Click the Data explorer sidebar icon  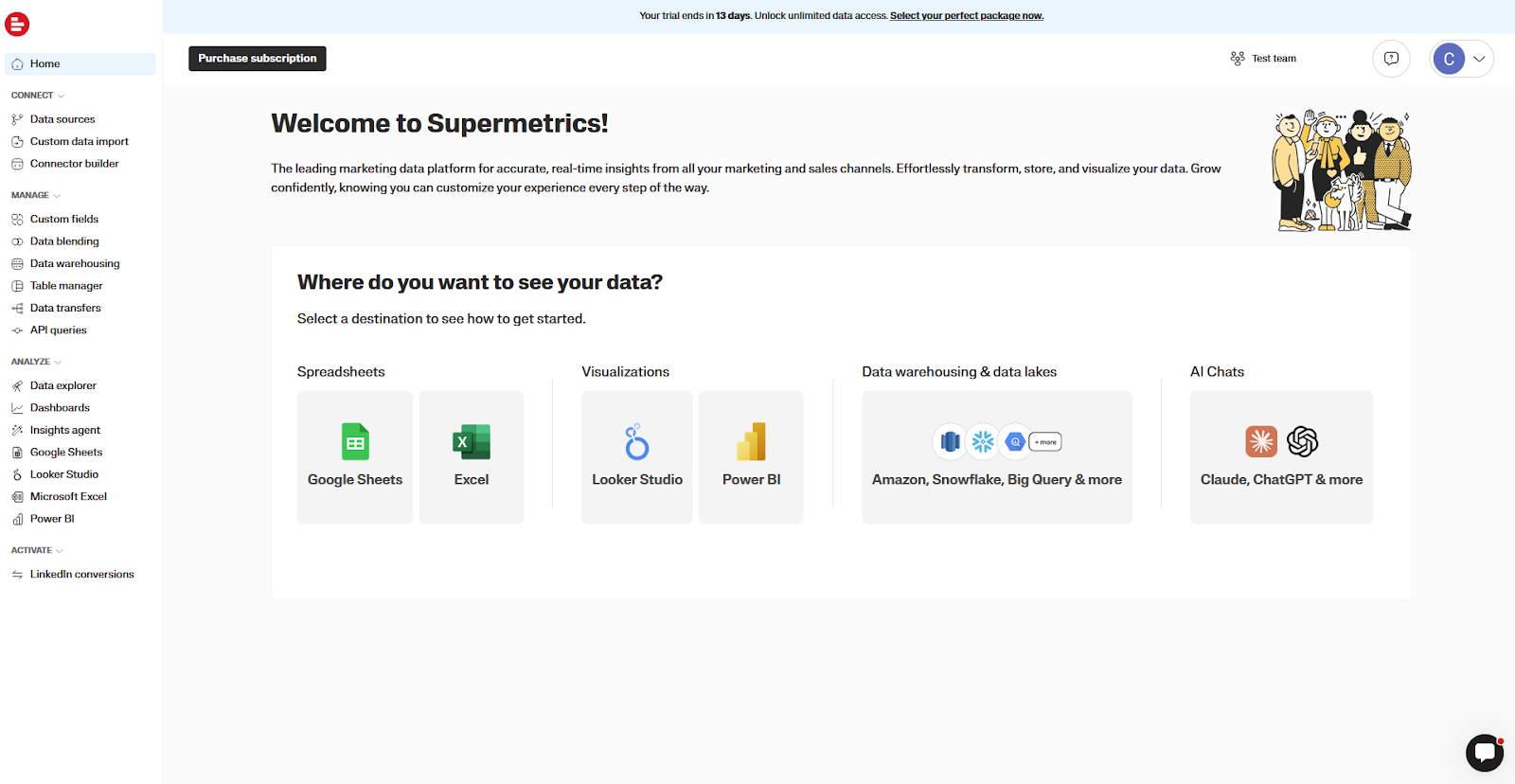17,385
